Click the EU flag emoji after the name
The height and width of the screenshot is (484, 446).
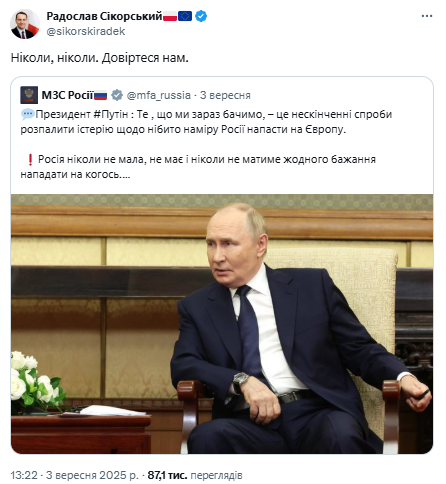[x=185, y=16]
